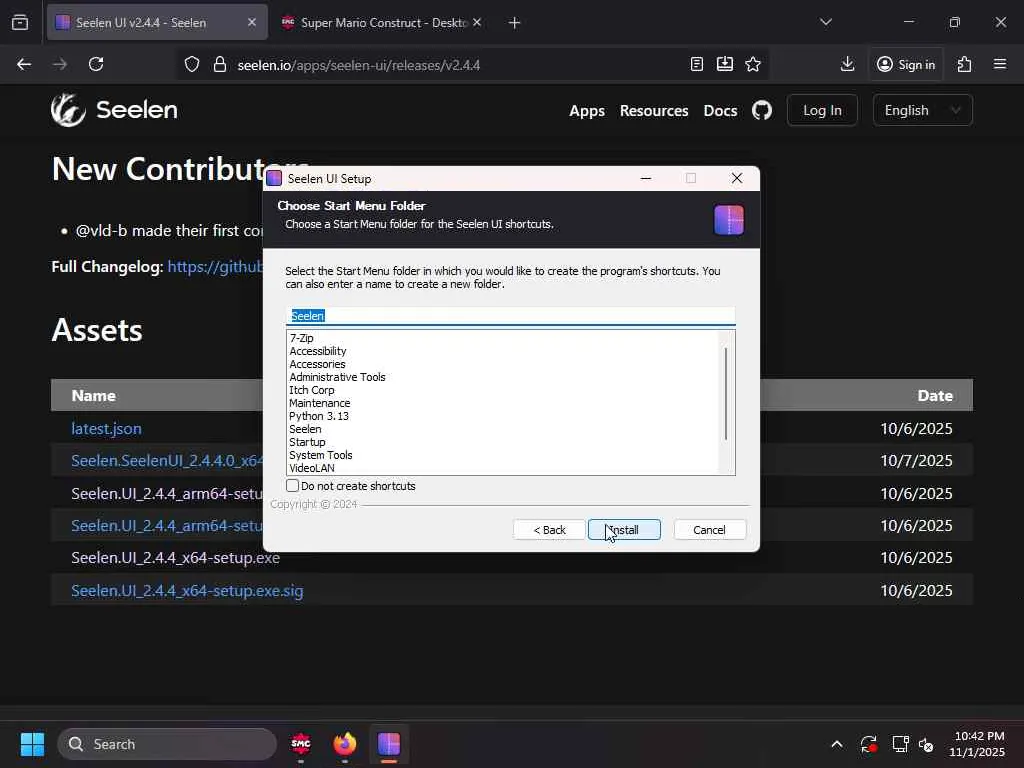Open the Seelen UI installer taskbar icon
This screenshot has width=1024, height=768.
(x=389, y=744)
